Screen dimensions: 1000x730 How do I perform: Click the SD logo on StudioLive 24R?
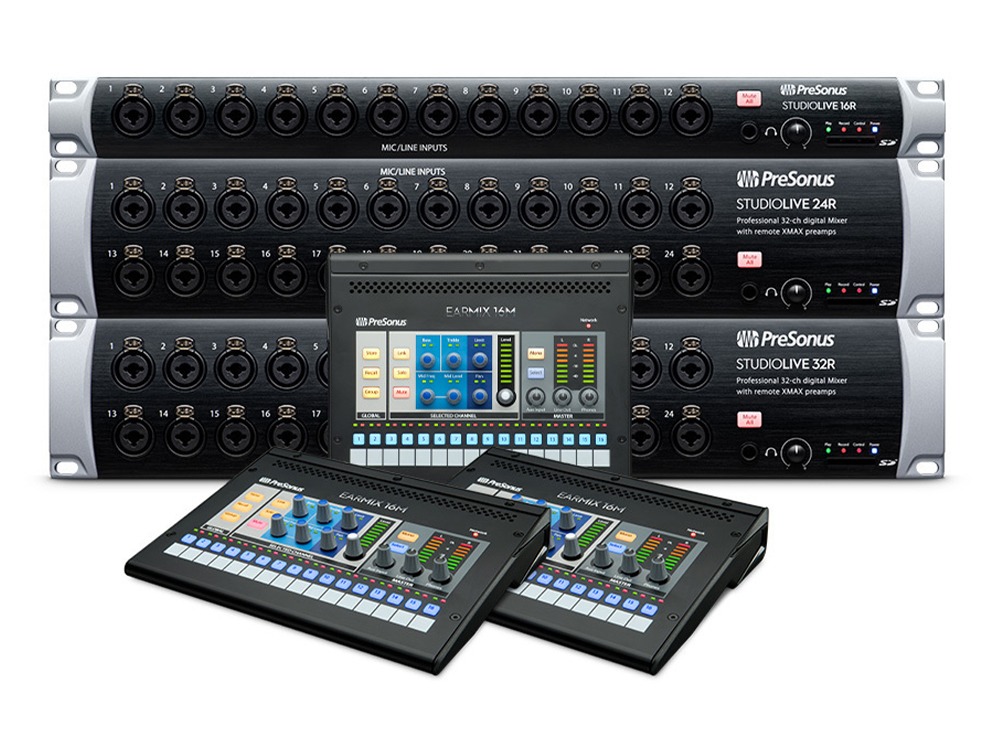888,303
